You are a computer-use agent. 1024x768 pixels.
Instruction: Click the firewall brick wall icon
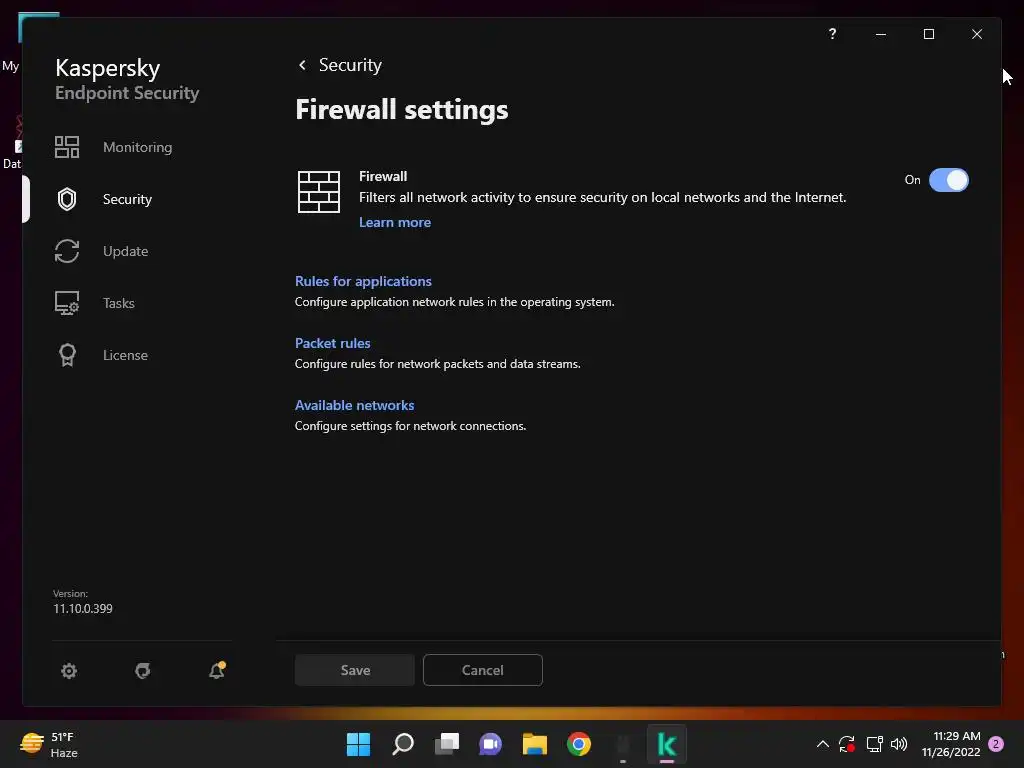tap(319, 192)
